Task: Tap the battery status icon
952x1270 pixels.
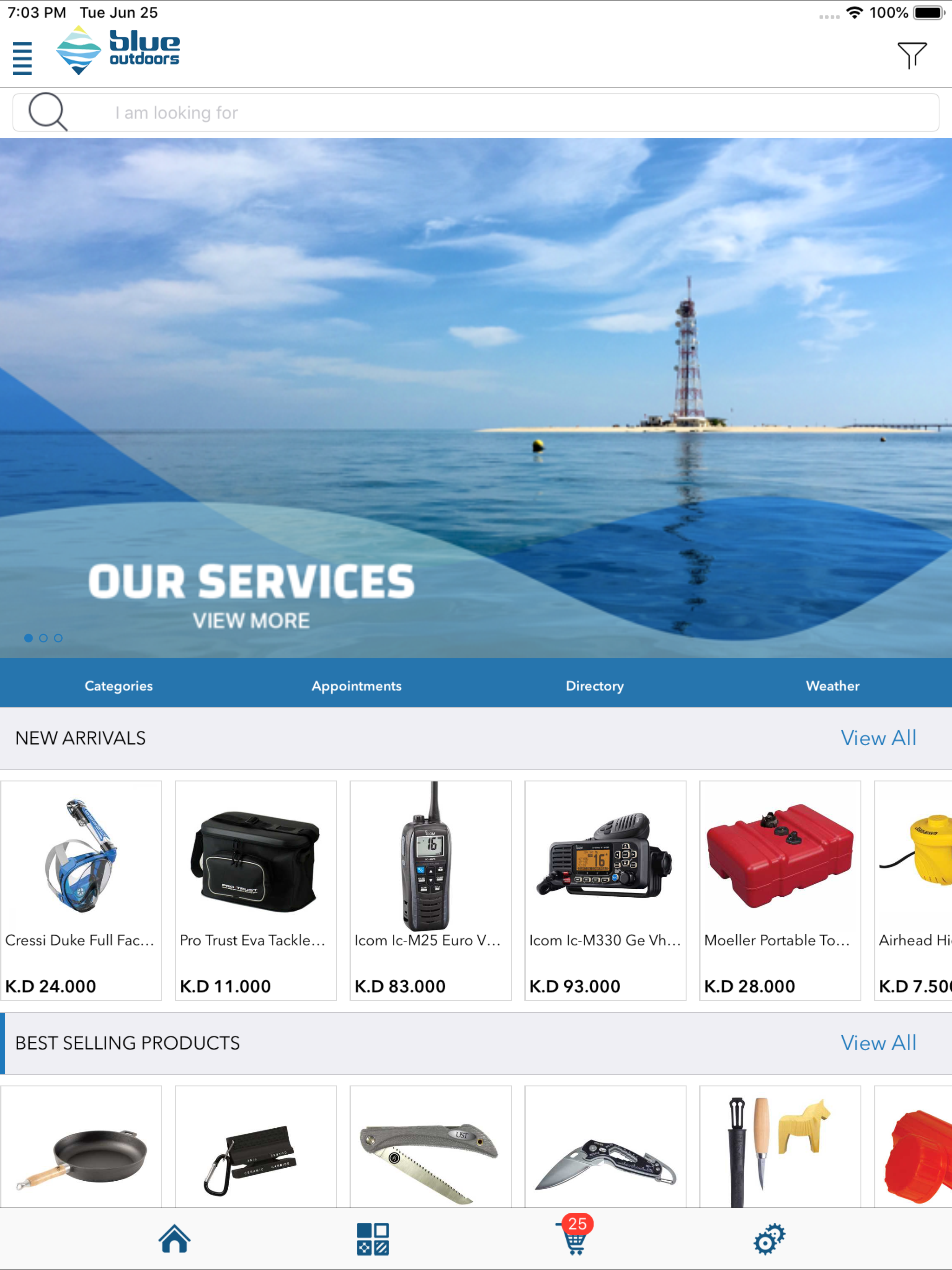Action: [929, 13]
